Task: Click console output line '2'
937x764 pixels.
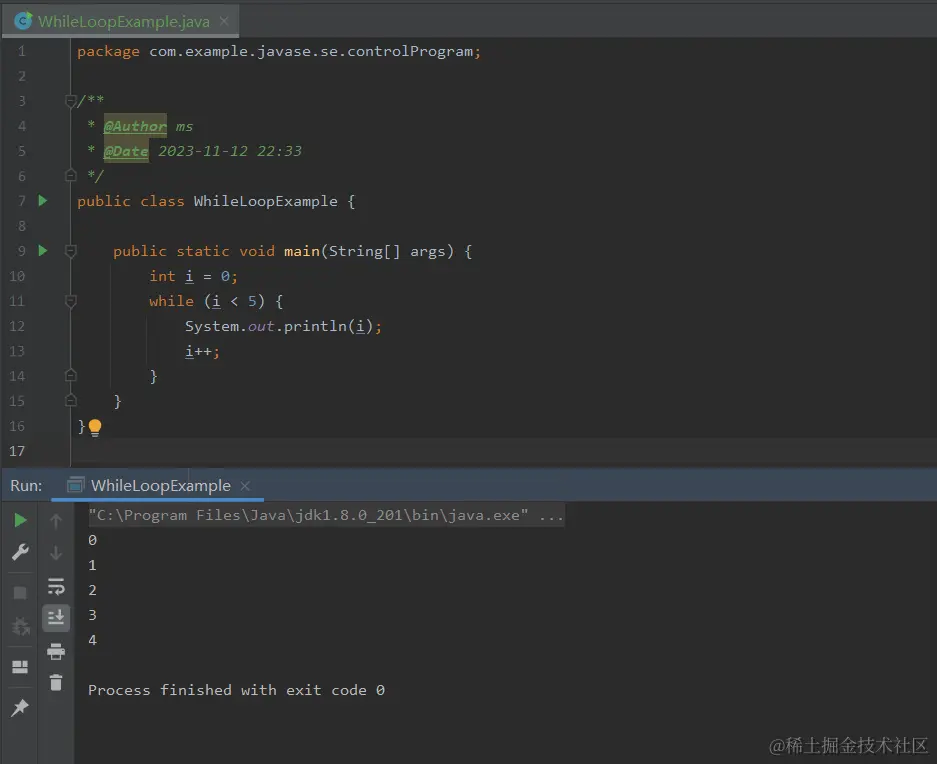Action: pyautogui.click(x=93, y=591)
